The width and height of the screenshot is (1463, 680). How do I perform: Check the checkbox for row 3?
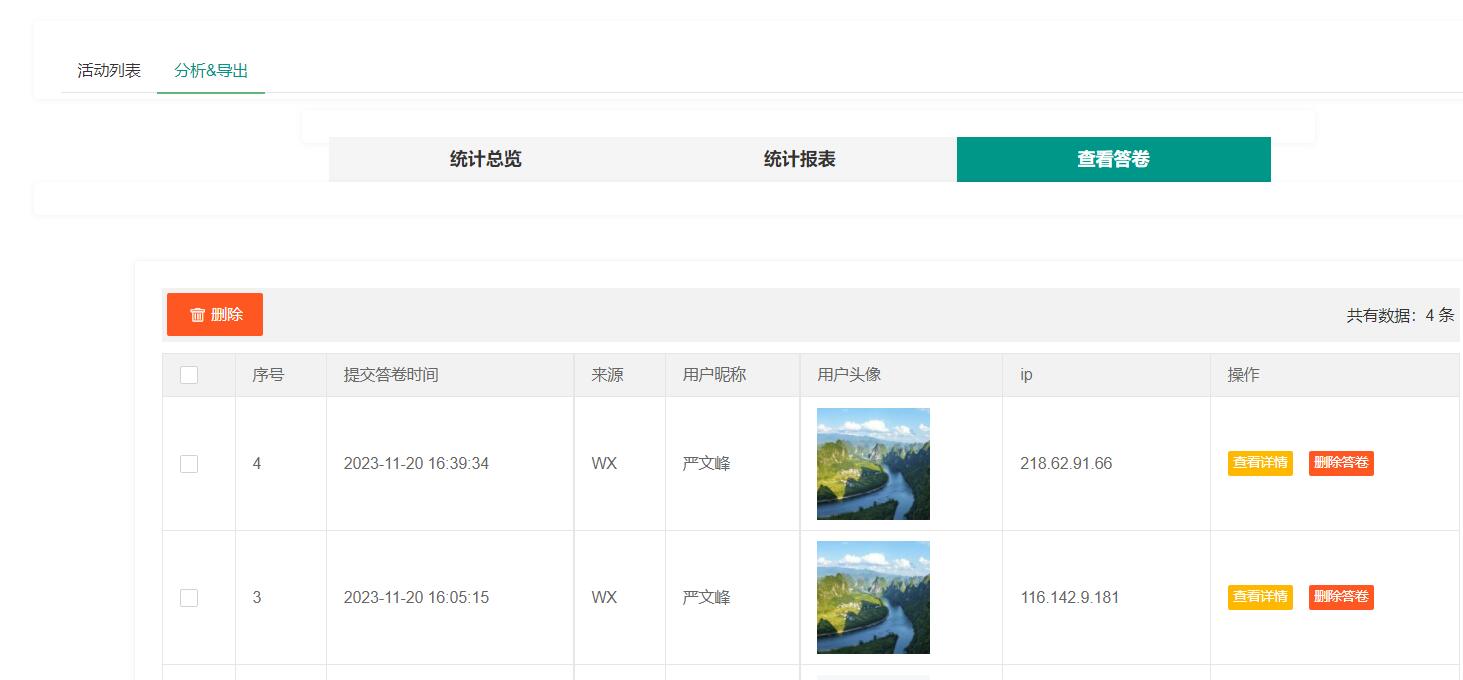point(189,598)
